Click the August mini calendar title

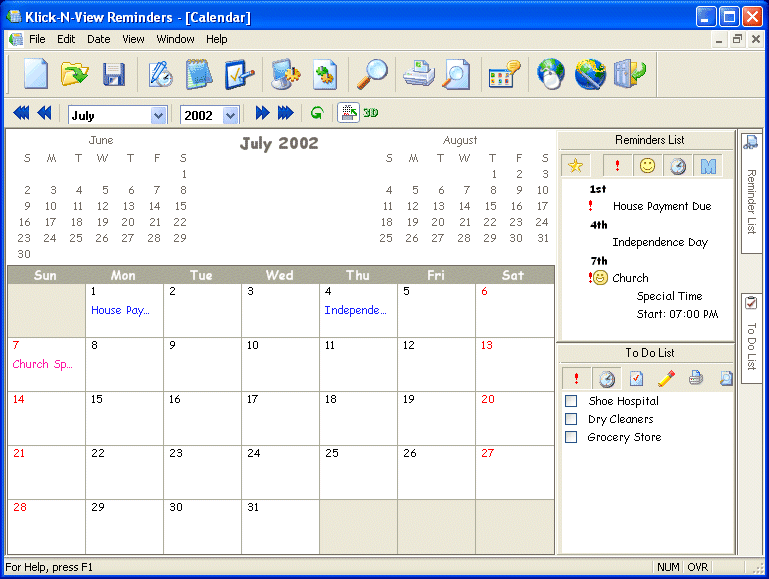(x=460, y=141)
